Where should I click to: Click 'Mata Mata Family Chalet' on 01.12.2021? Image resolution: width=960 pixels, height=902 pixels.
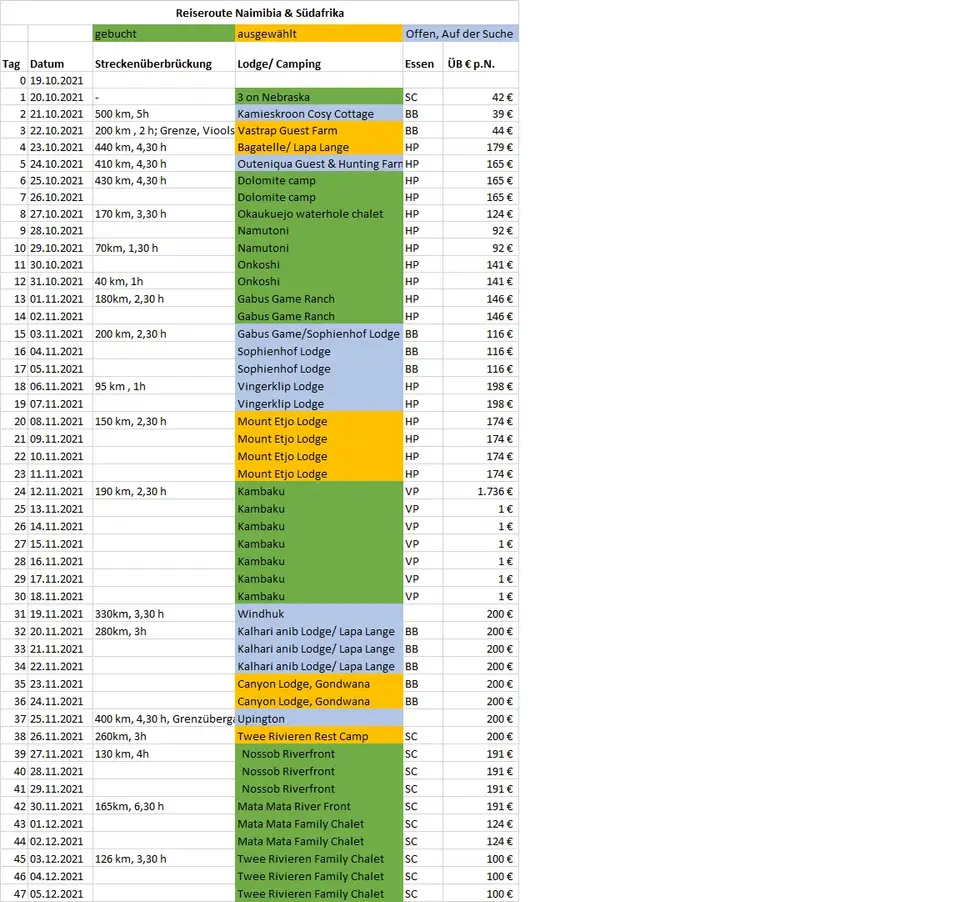click(319, 824)
